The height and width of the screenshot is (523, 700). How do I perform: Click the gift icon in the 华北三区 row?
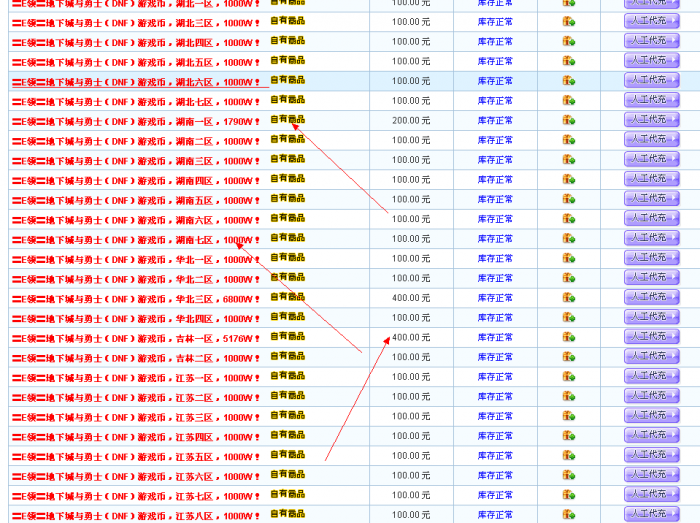(568, 298)
